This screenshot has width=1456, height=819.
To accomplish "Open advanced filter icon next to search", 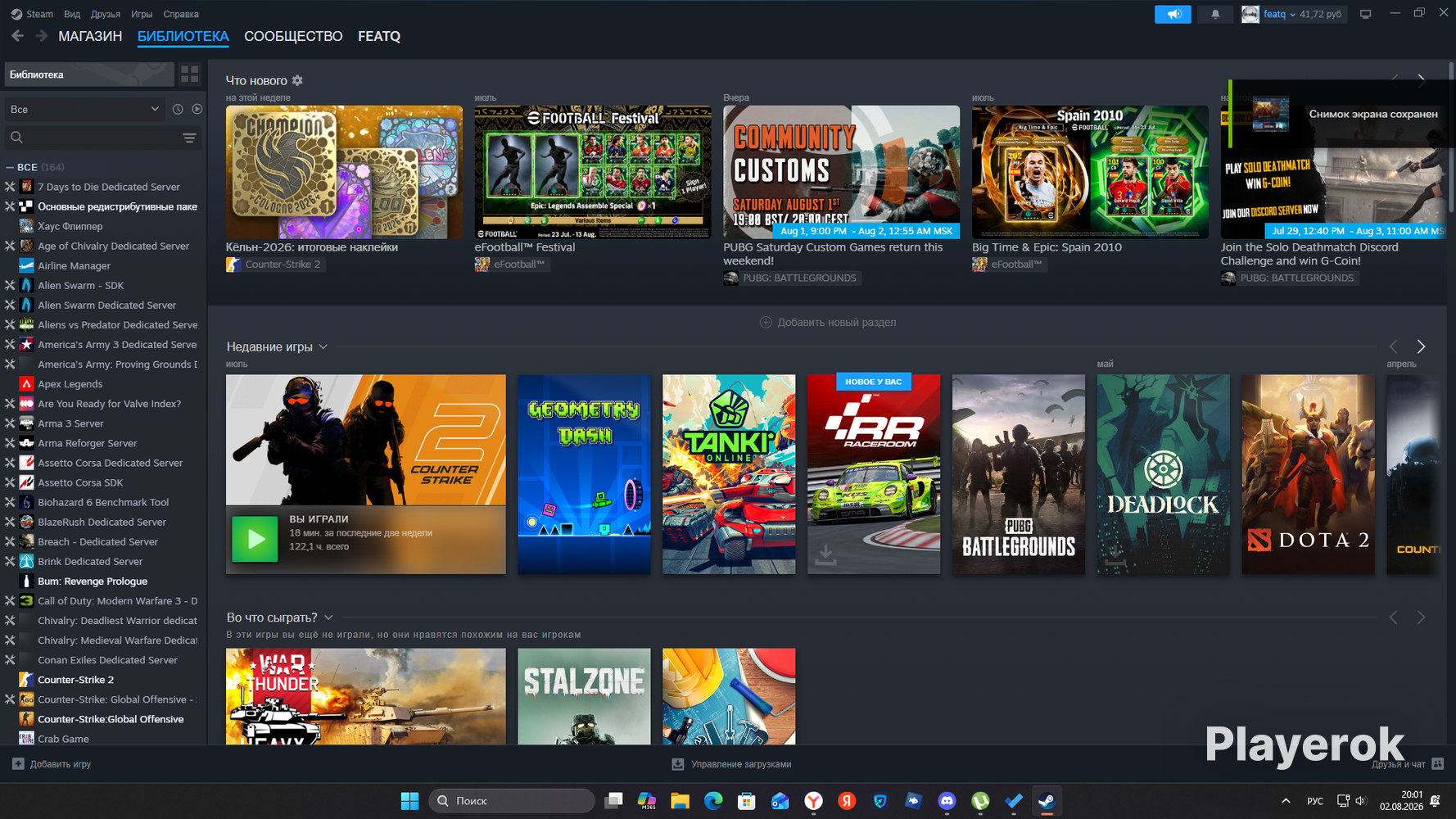I will pyautogui.click(x=189, y=138).
